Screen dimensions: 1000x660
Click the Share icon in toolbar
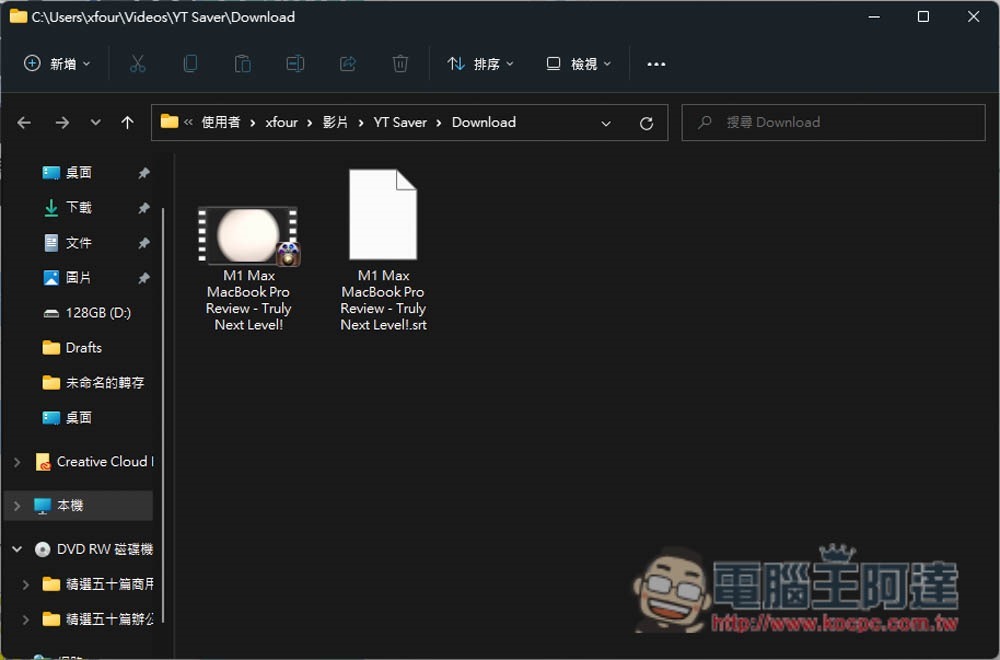[348, 64]
